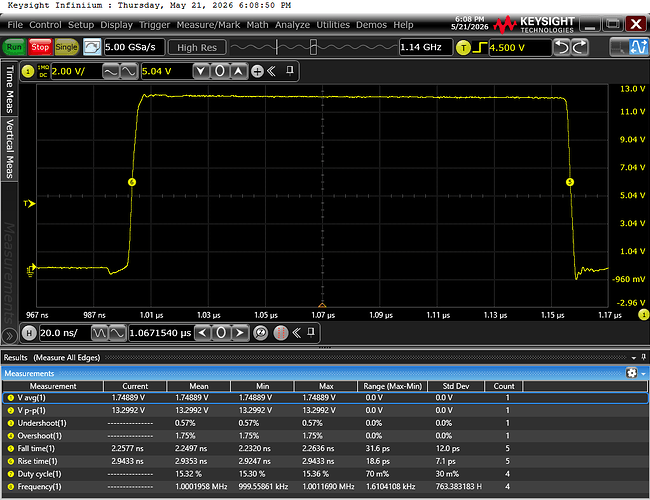
Task: Open the 1.14 GHz bandwidth field
Action: [x=425, y=47]
